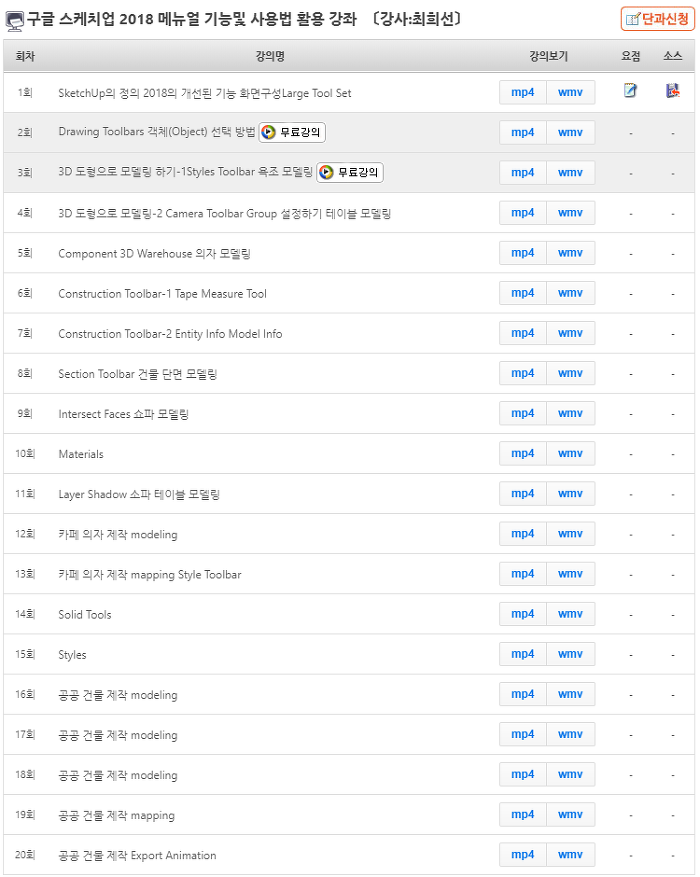Click the monitor icon beside the course title
The width and height of the screenshot is (700, 877).
tap(15, 21)
